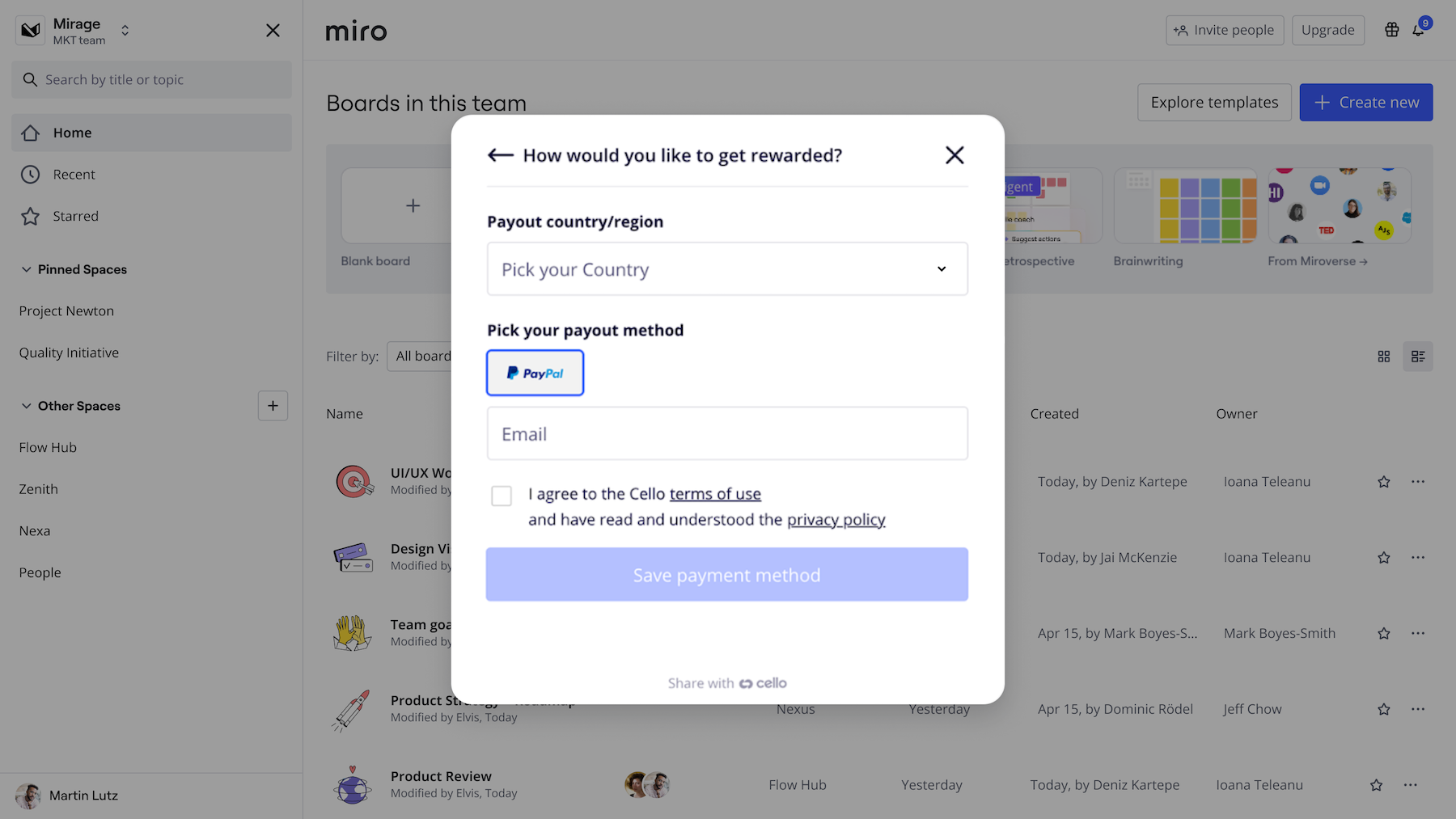The image size is (1456, 819).
Task: Add a new space with plus icon
Action: click(x=273, y=406)
